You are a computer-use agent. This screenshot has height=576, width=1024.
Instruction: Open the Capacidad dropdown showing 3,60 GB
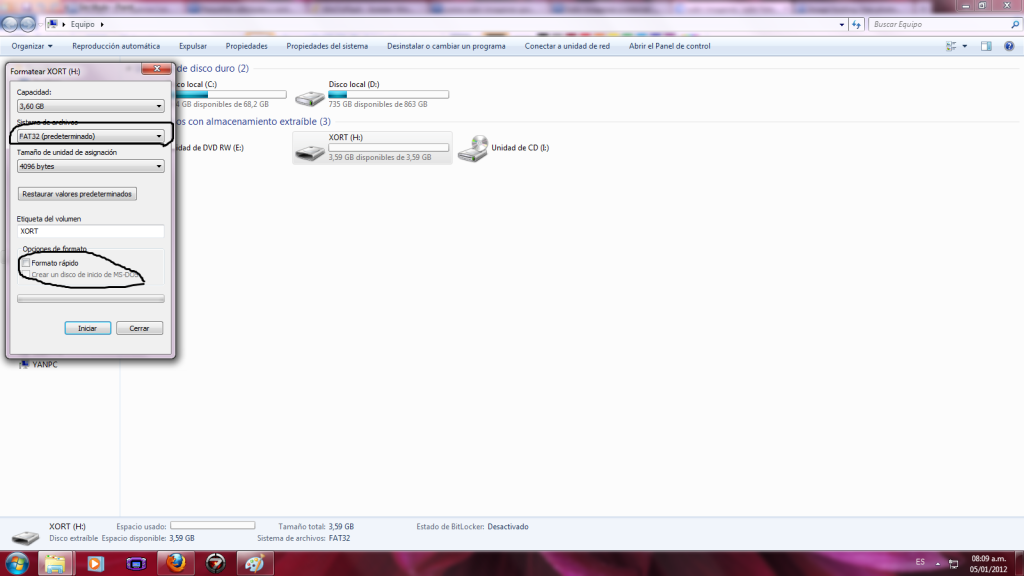(90, 106)
